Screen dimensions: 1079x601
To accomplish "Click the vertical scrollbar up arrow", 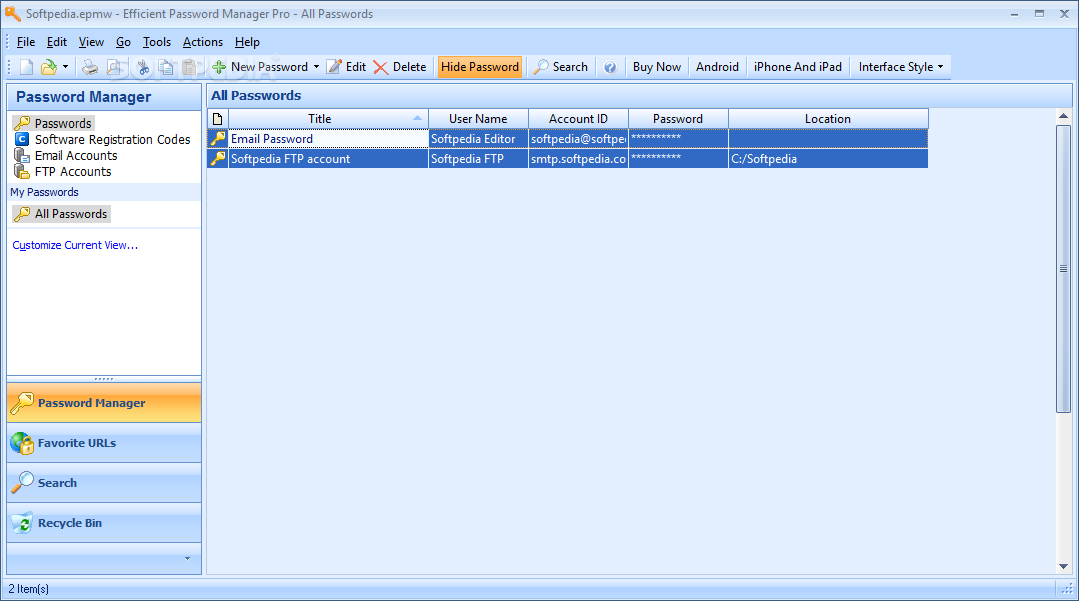I will click(1063, 116).
